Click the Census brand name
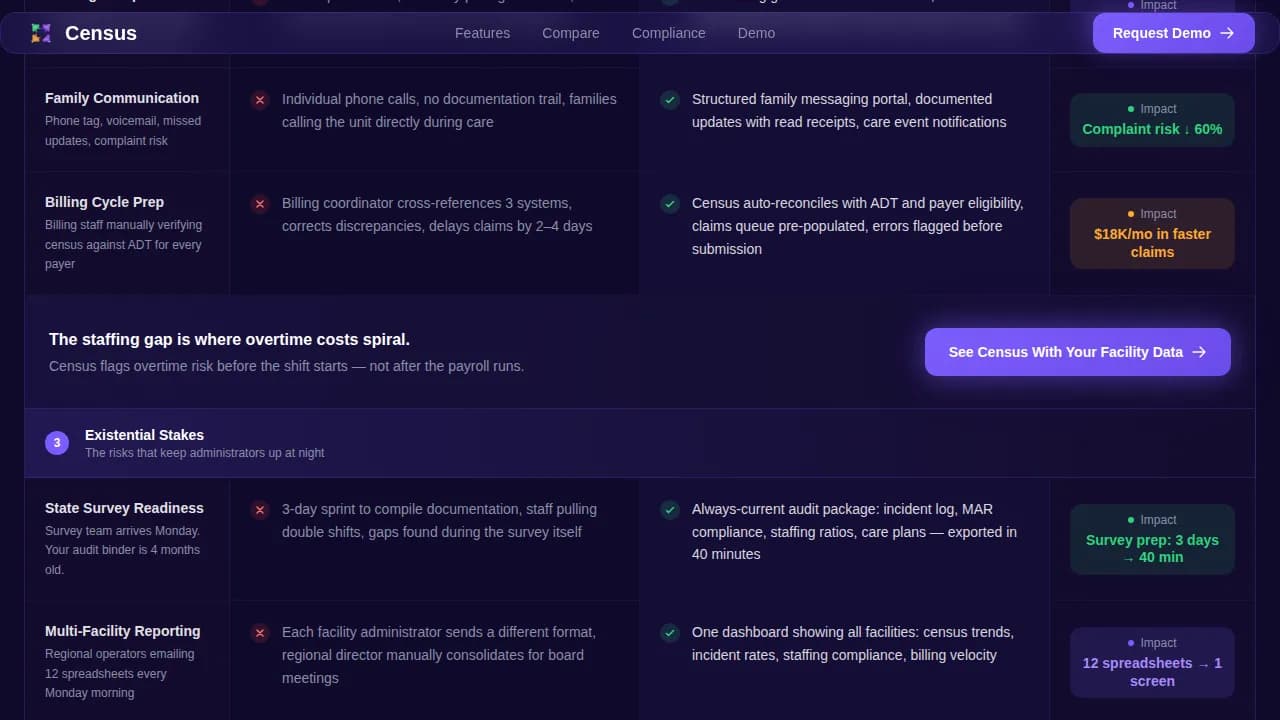This screenshot has width=1280, height=720. tap(101, 33)
